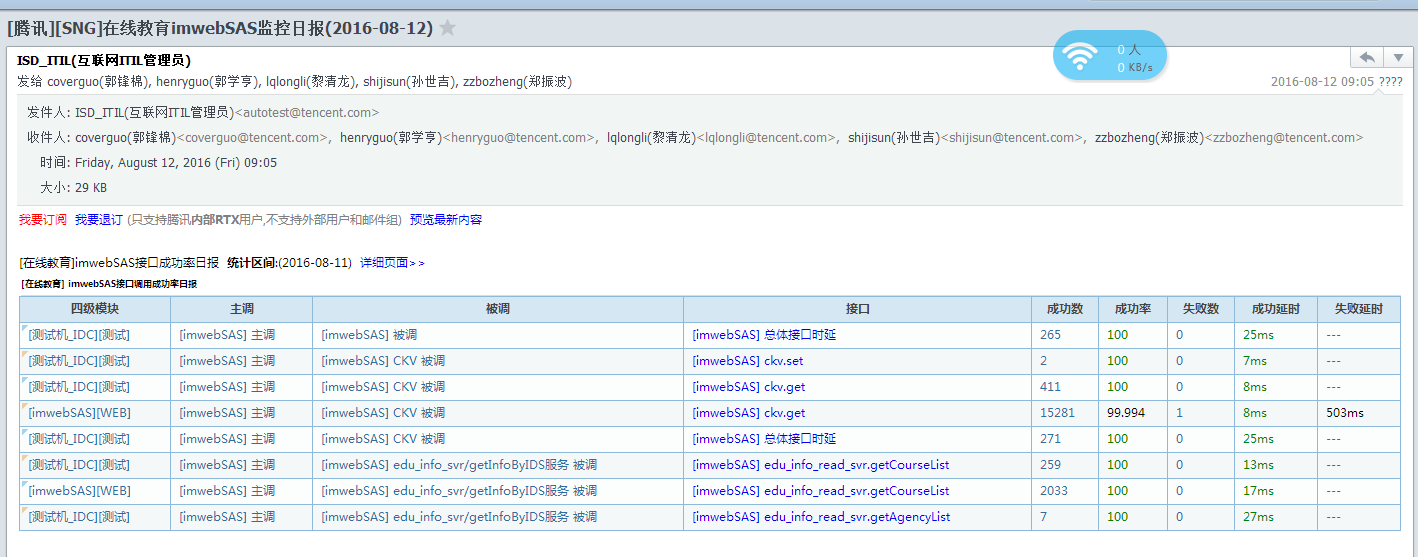1418x557 pixels.
Task: Open the 预览最新内容 link
Action: pyautogui.click(x=446, y=220)
